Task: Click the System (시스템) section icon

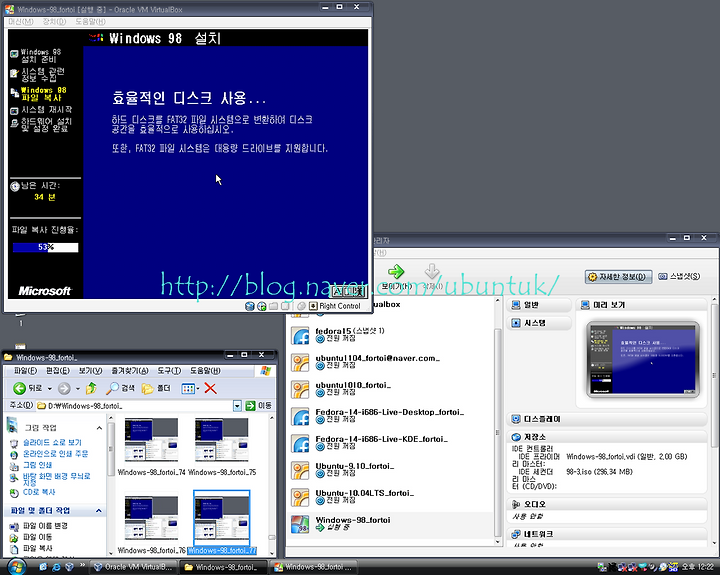Action: click(x=516, y=323)
